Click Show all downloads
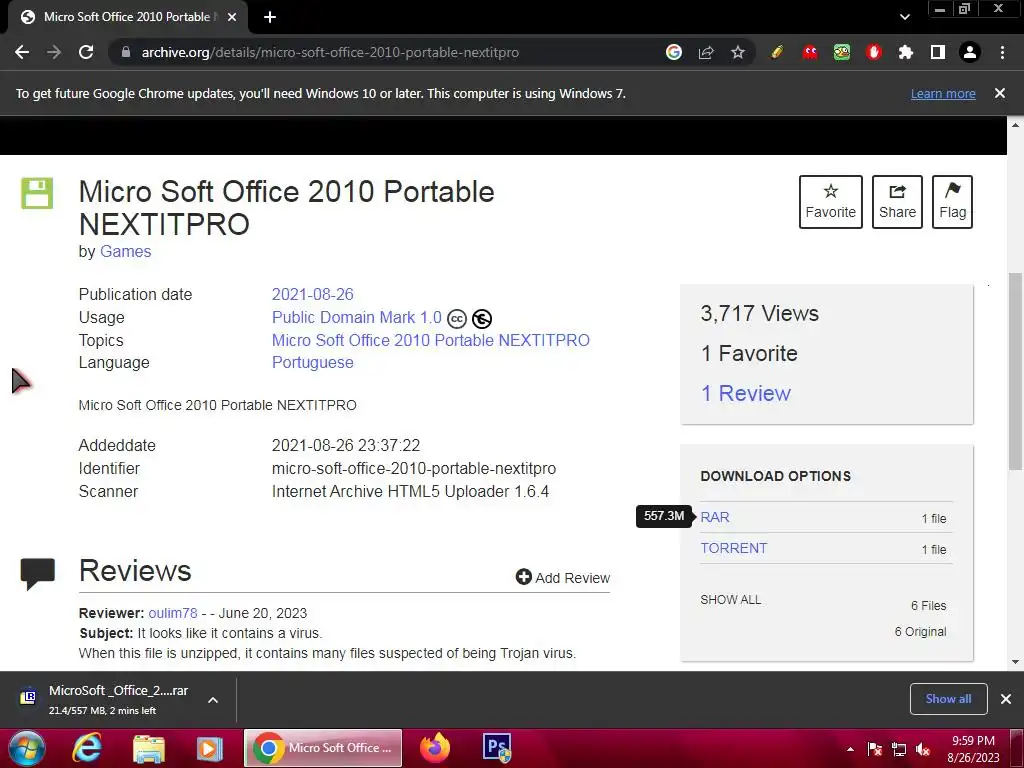Viewport: 1024px width, 768px height. 948,699
